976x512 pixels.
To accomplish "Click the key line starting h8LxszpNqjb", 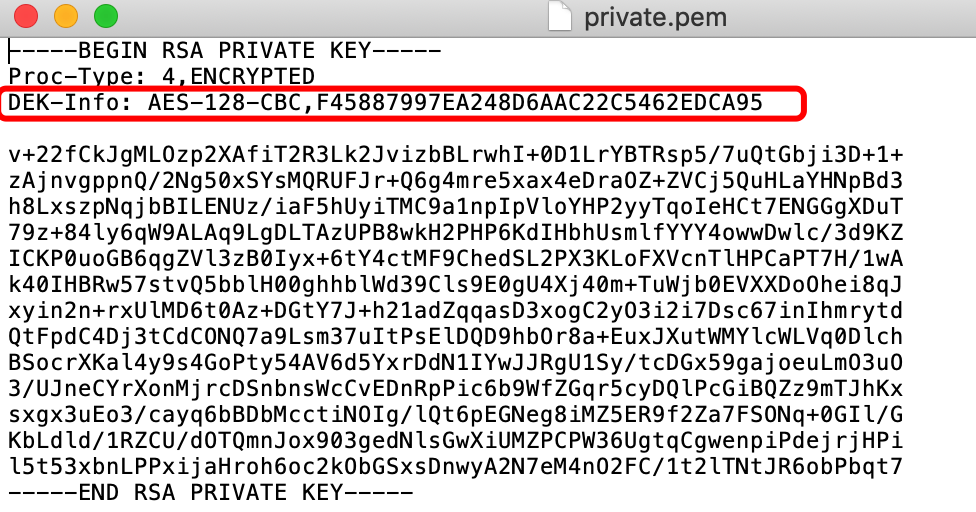I will (x=456, y=207).
